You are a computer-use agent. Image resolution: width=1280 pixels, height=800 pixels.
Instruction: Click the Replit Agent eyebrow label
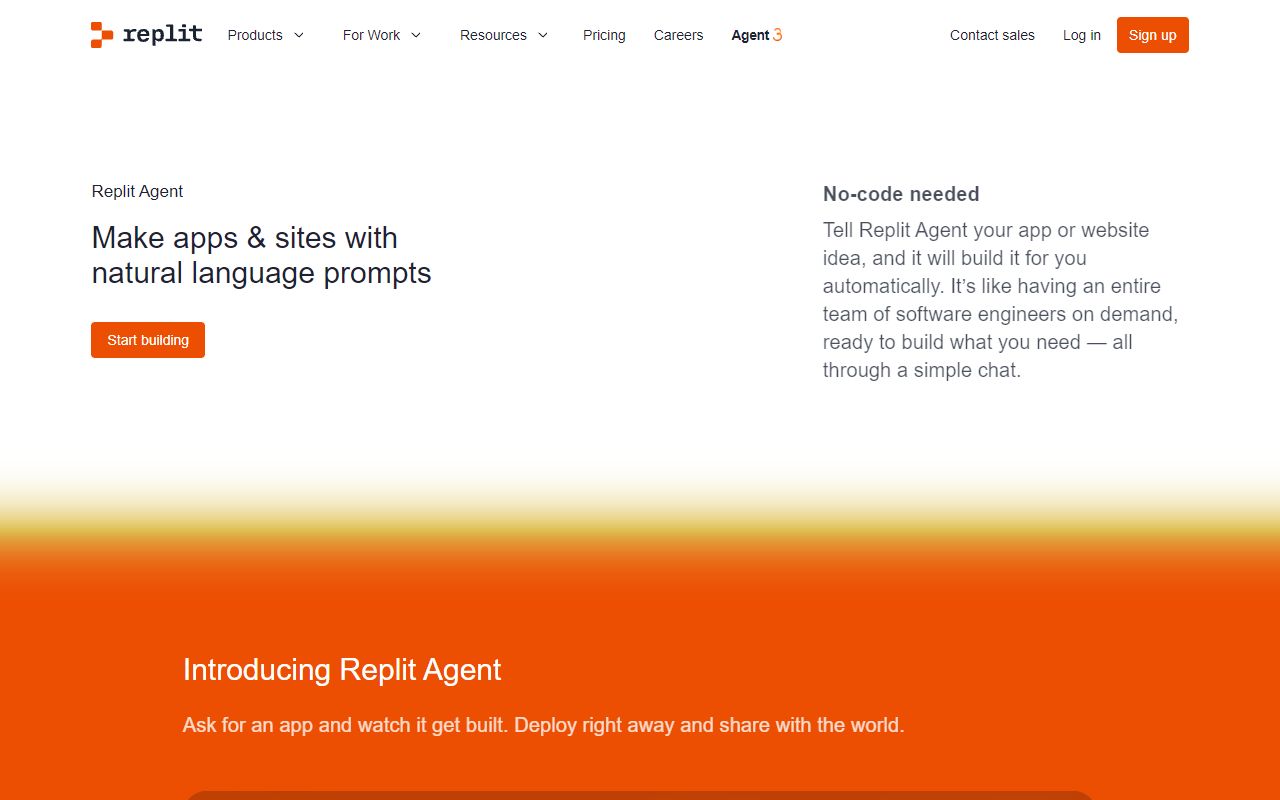pos(137,191)
